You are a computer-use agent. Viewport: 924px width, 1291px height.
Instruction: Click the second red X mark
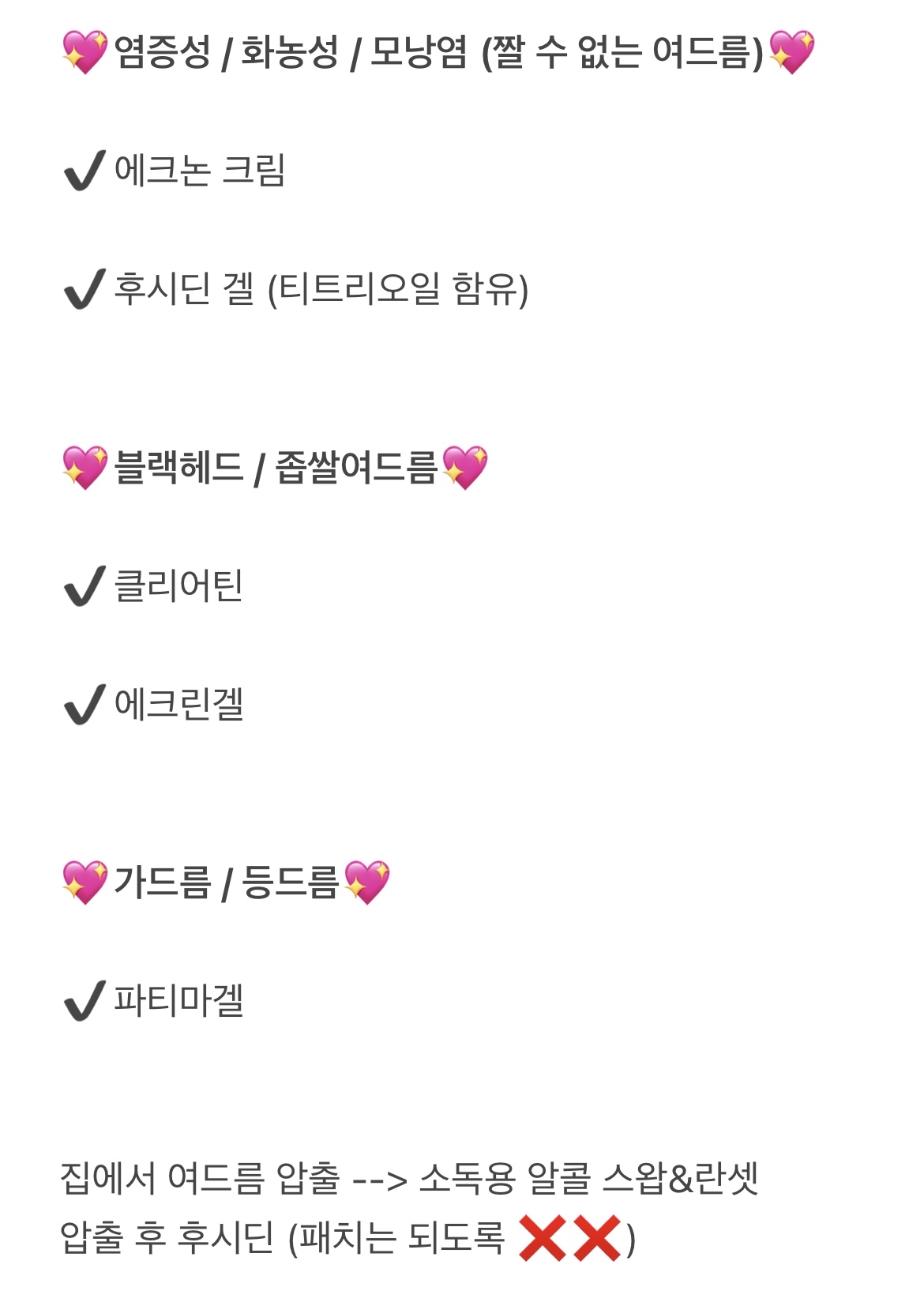(x=597, y=1238)
